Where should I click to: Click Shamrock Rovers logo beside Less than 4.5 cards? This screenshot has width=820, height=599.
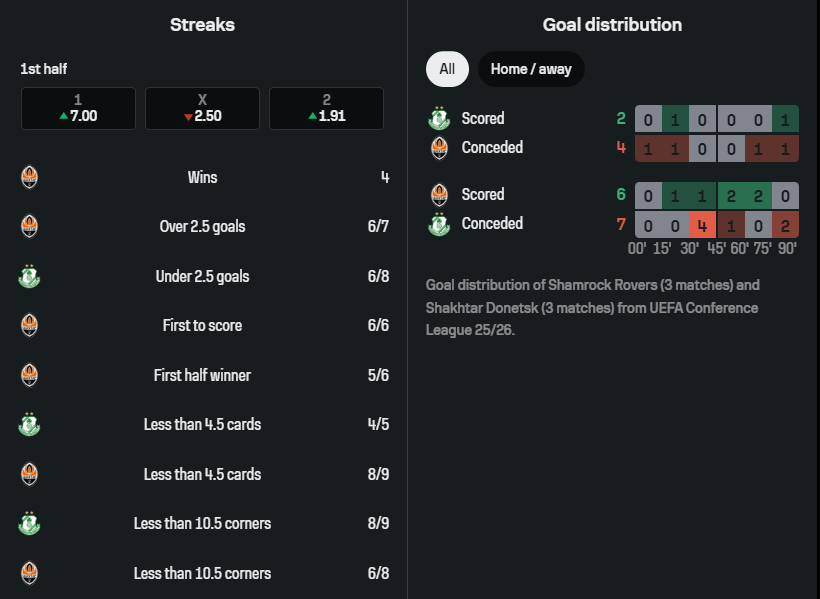[x=30, y=425]
